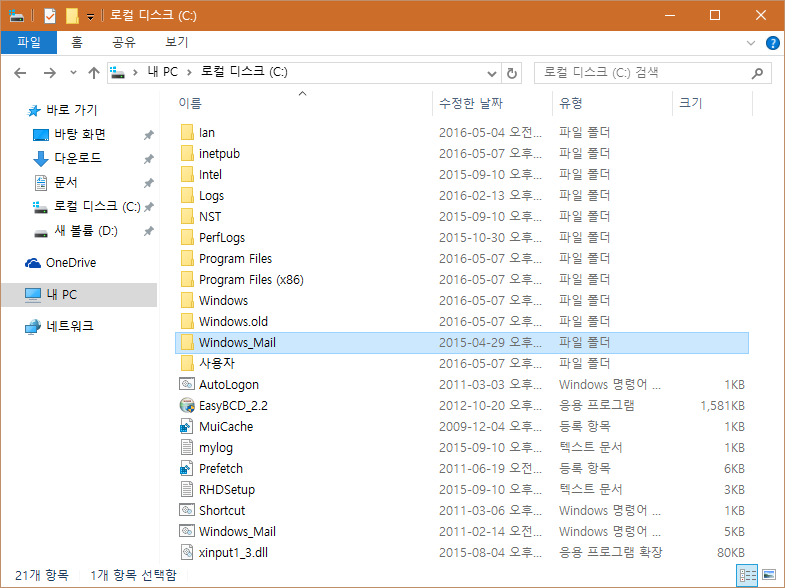
Task: Expand the ribbon with the chevron
Action: (x=752, y=43)
